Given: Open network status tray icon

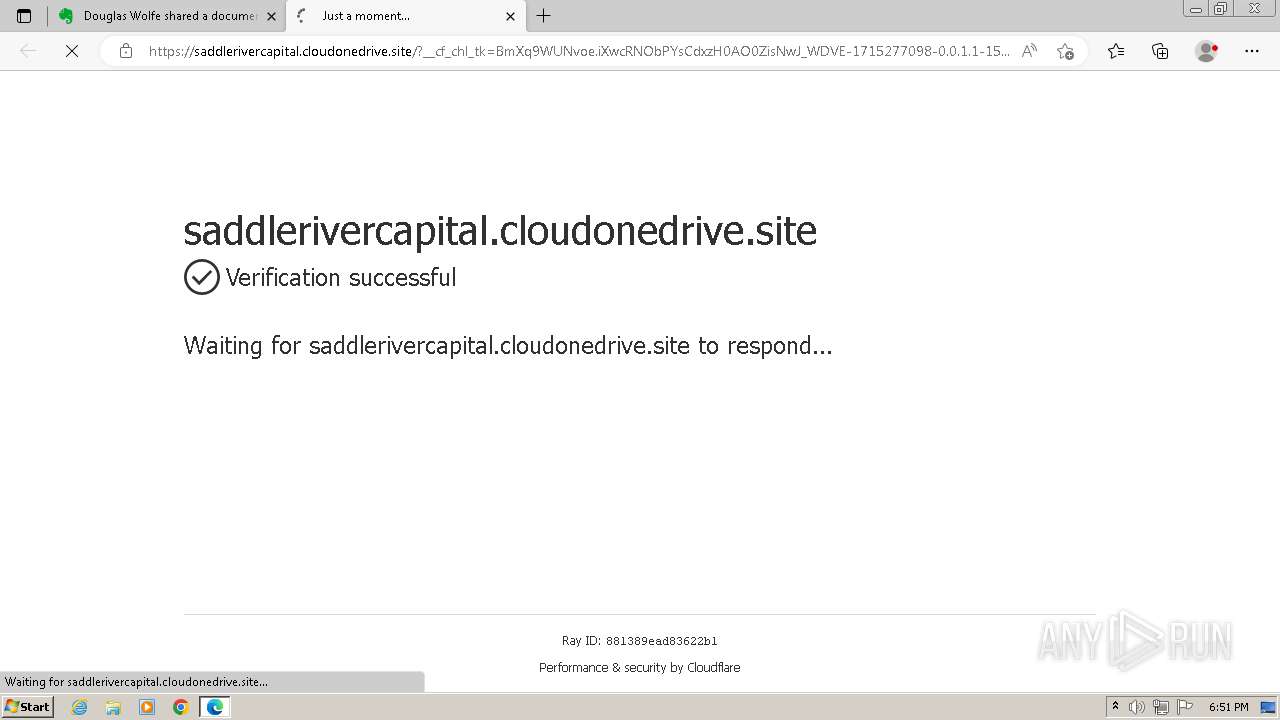Looking at the screenshot, I should coord(1161,707).
